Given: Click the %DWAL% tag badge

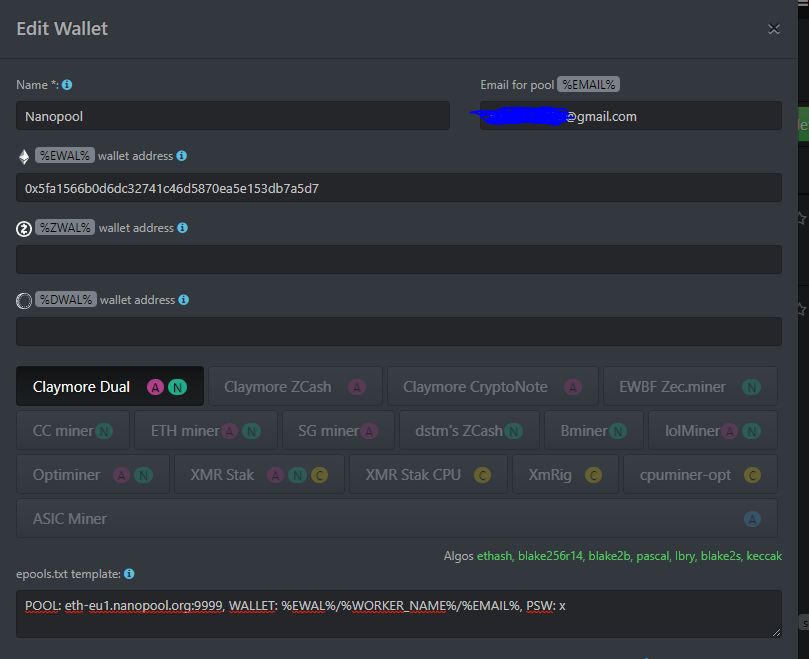Looking at the screenshot, I should pyautogui.click(x=66, y=299).
